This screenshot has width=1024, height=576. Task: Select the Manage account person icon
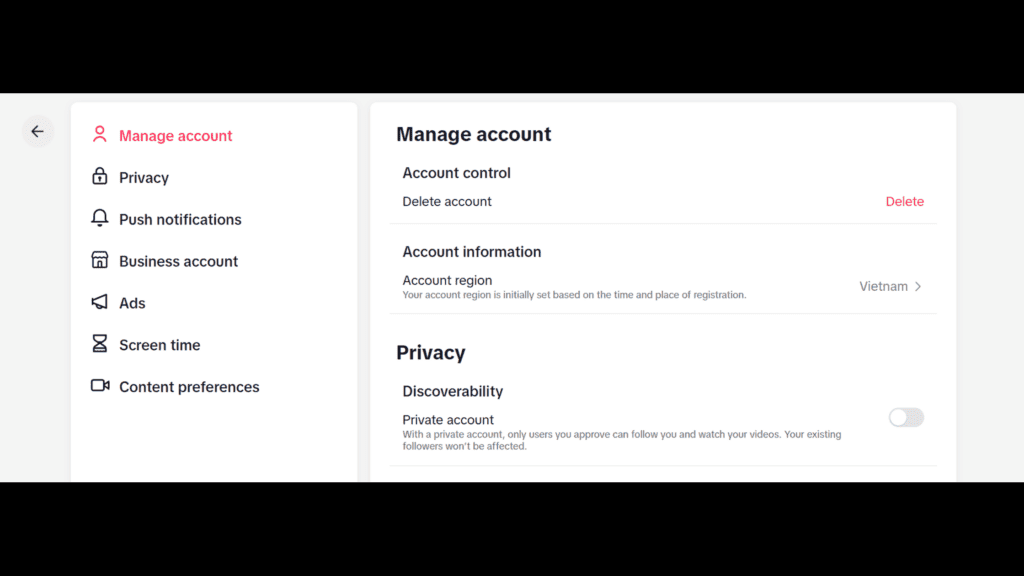(x=99, y=134)
